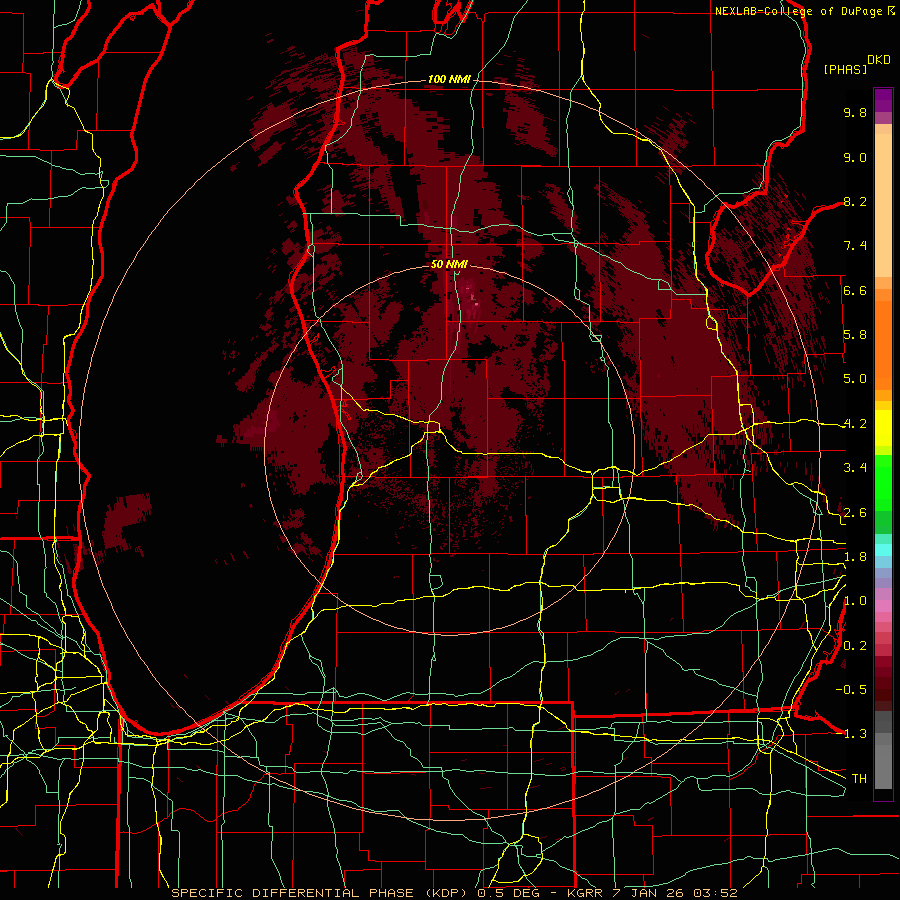Click the 1.8 value on the scale

[x=855, y=557]
